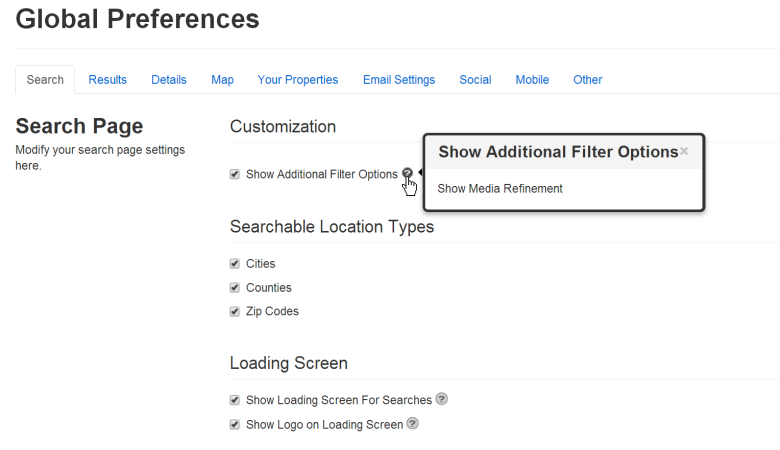Disable the Zip Codes checkbox
The width and height of the screenshot is (780, 450).
tap(235, 312)
